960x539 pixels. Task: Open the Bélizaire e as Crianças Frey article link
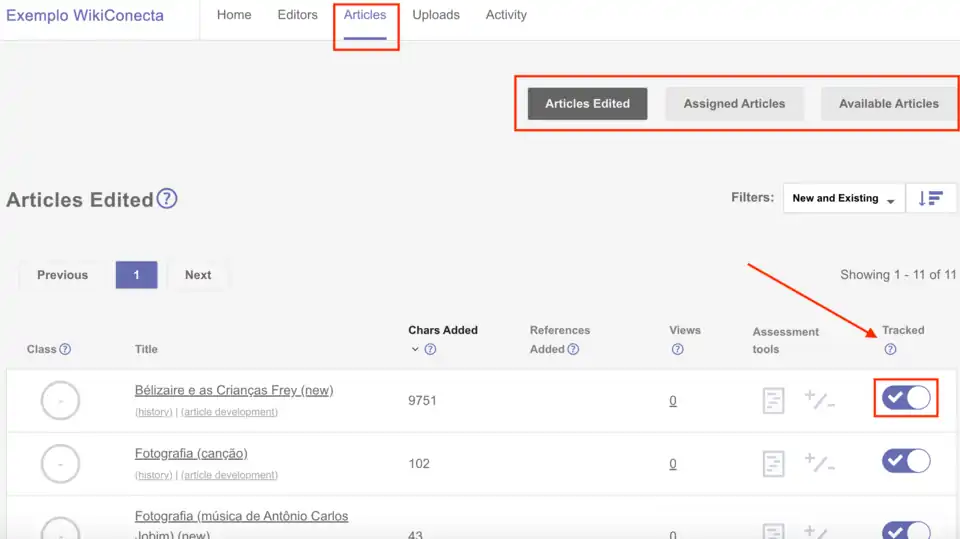pyautogui.click(x=234, y=390)
